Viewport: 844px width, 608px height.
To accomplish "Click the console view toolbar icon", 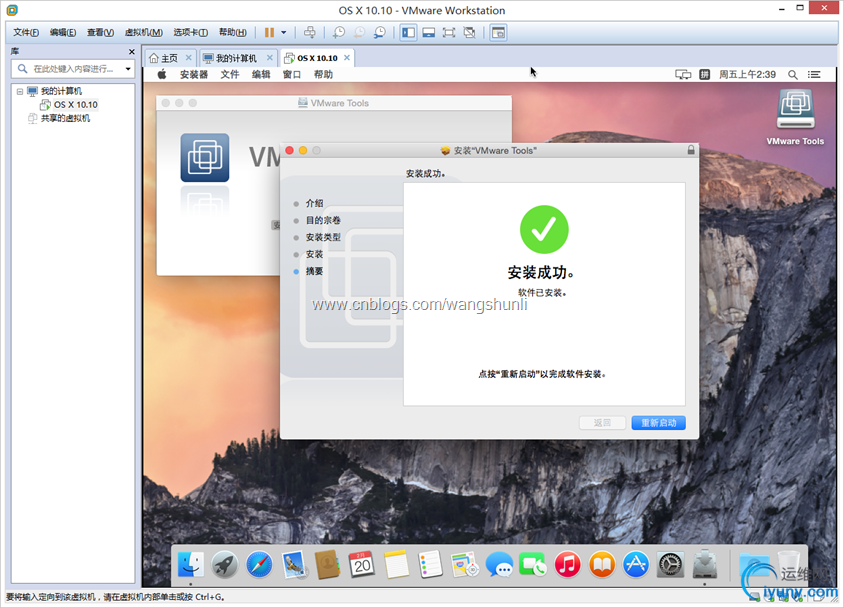I will tap(498, 33).
